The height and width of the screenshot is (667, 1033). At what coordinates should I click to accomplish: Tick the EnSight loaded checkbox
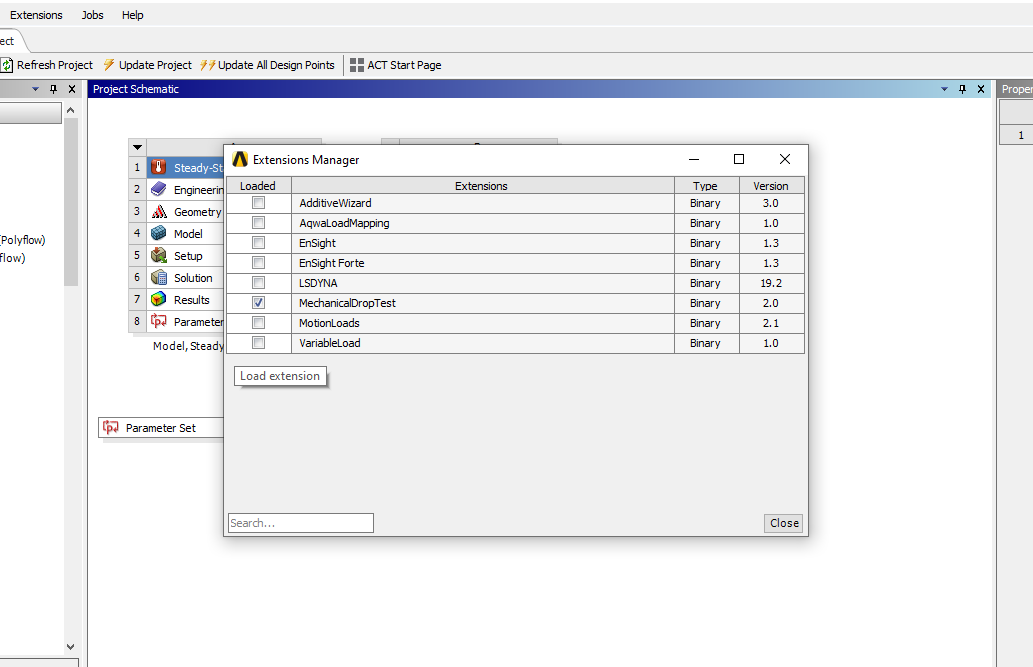click(258, 243)
